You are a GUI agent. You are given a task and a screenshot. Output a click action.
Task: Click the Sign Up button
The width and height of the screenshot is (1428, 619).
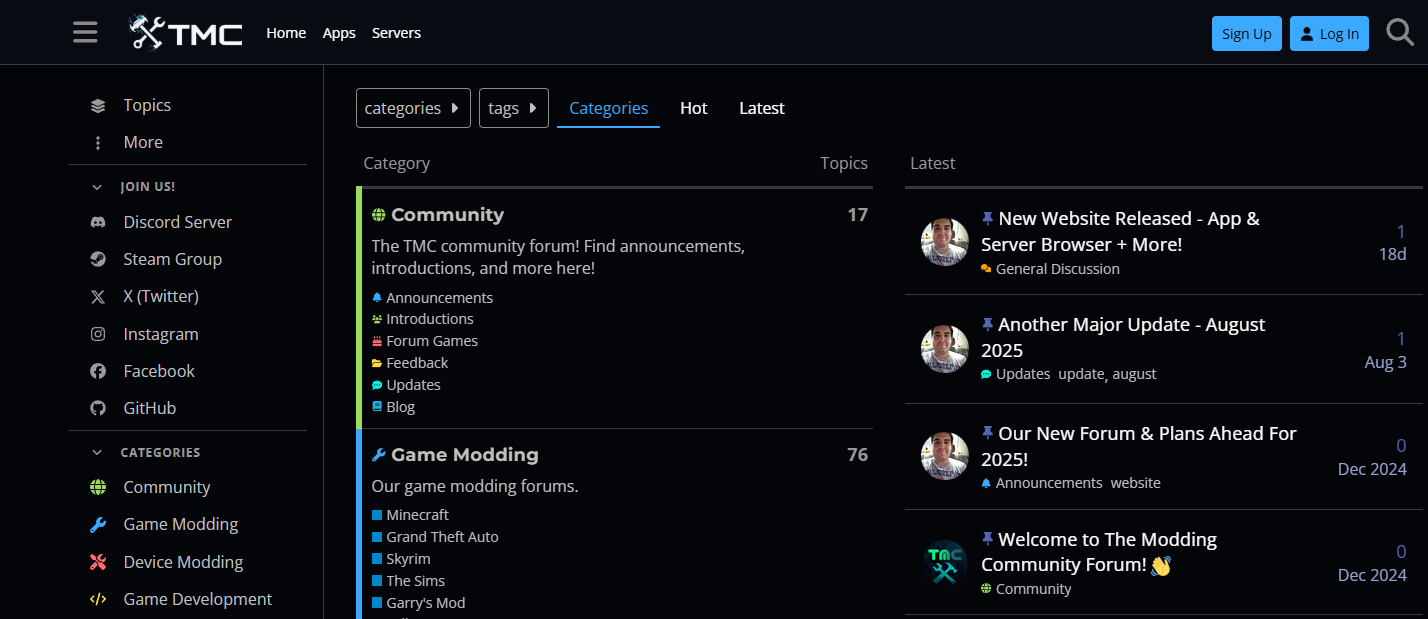click(x=1247, y=33)
